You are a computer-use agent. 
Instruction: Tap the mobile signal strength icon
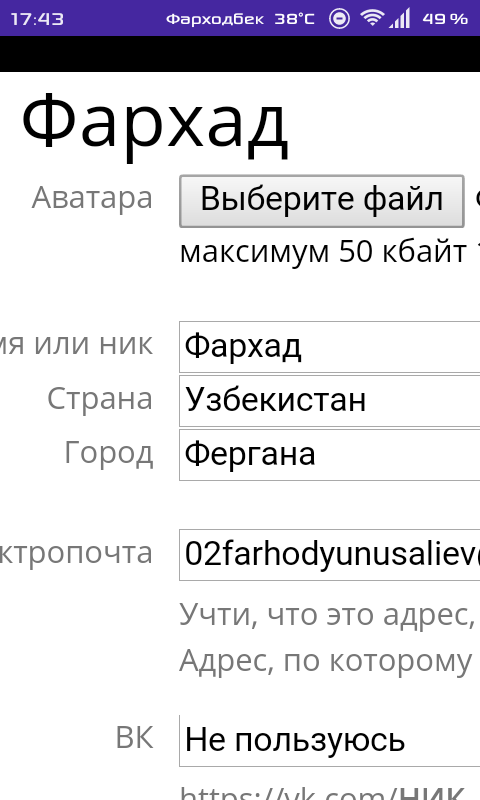point(399,19)
